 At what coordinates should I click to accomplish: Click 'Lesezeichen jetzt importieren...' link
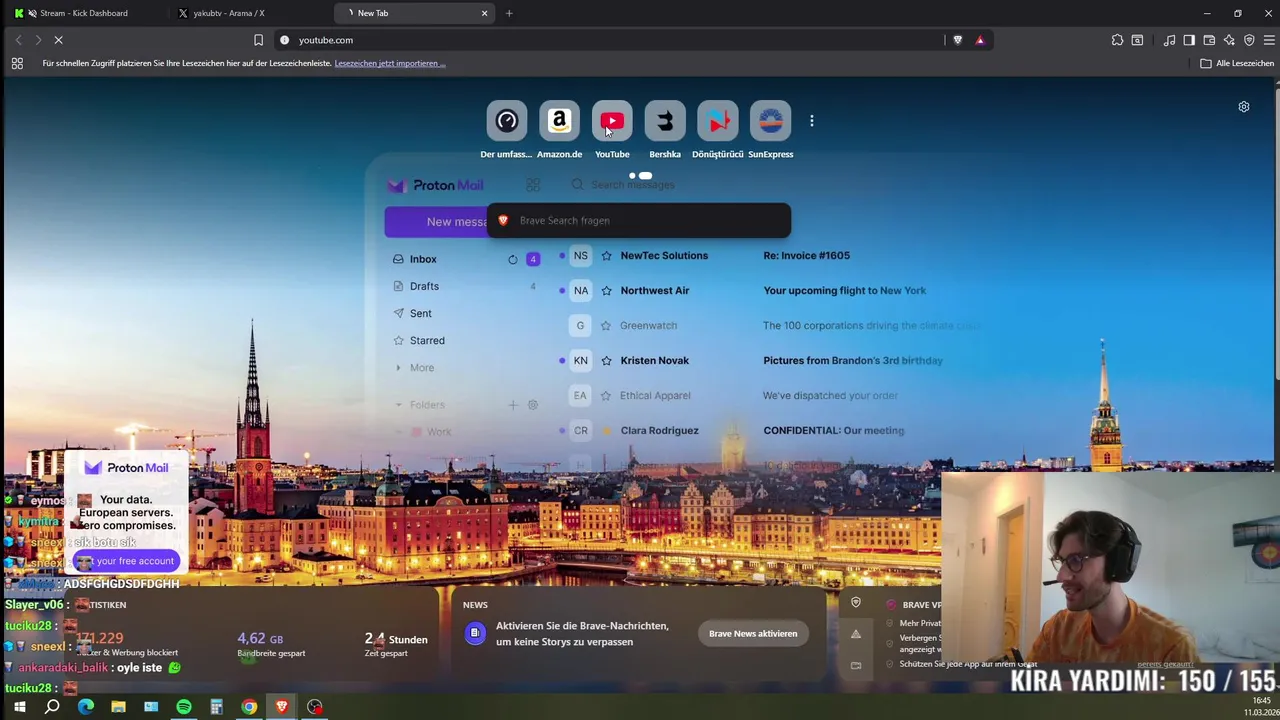[x=390, y=63]
